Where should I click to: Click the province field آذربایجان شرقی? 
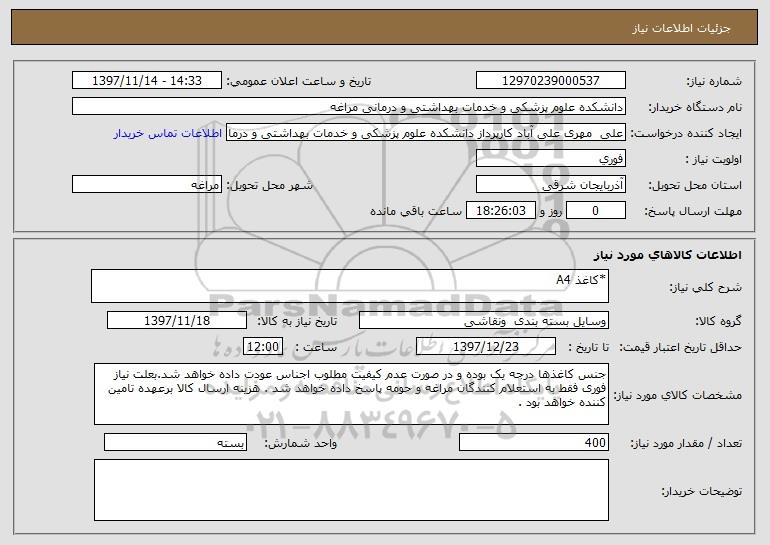click(550, 185)
